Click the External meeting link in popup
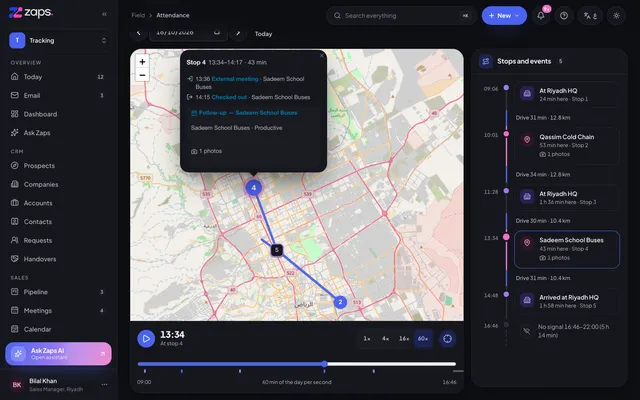 point(235,79)
